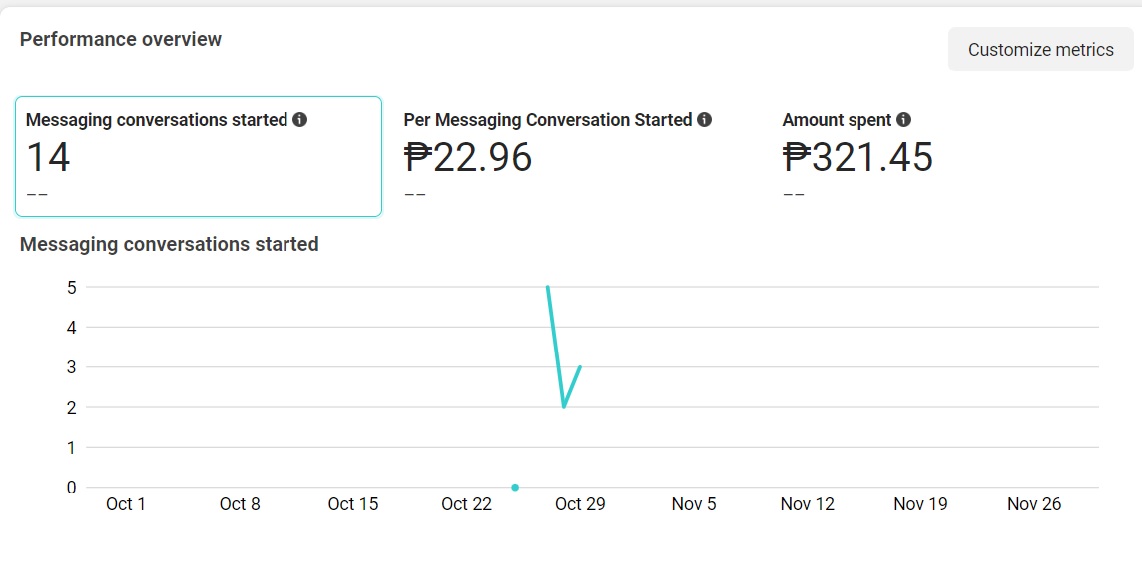Click the Messaging conversations started chart title
The width and height of the screenshot is (1142, 563).
pos(169,244)
